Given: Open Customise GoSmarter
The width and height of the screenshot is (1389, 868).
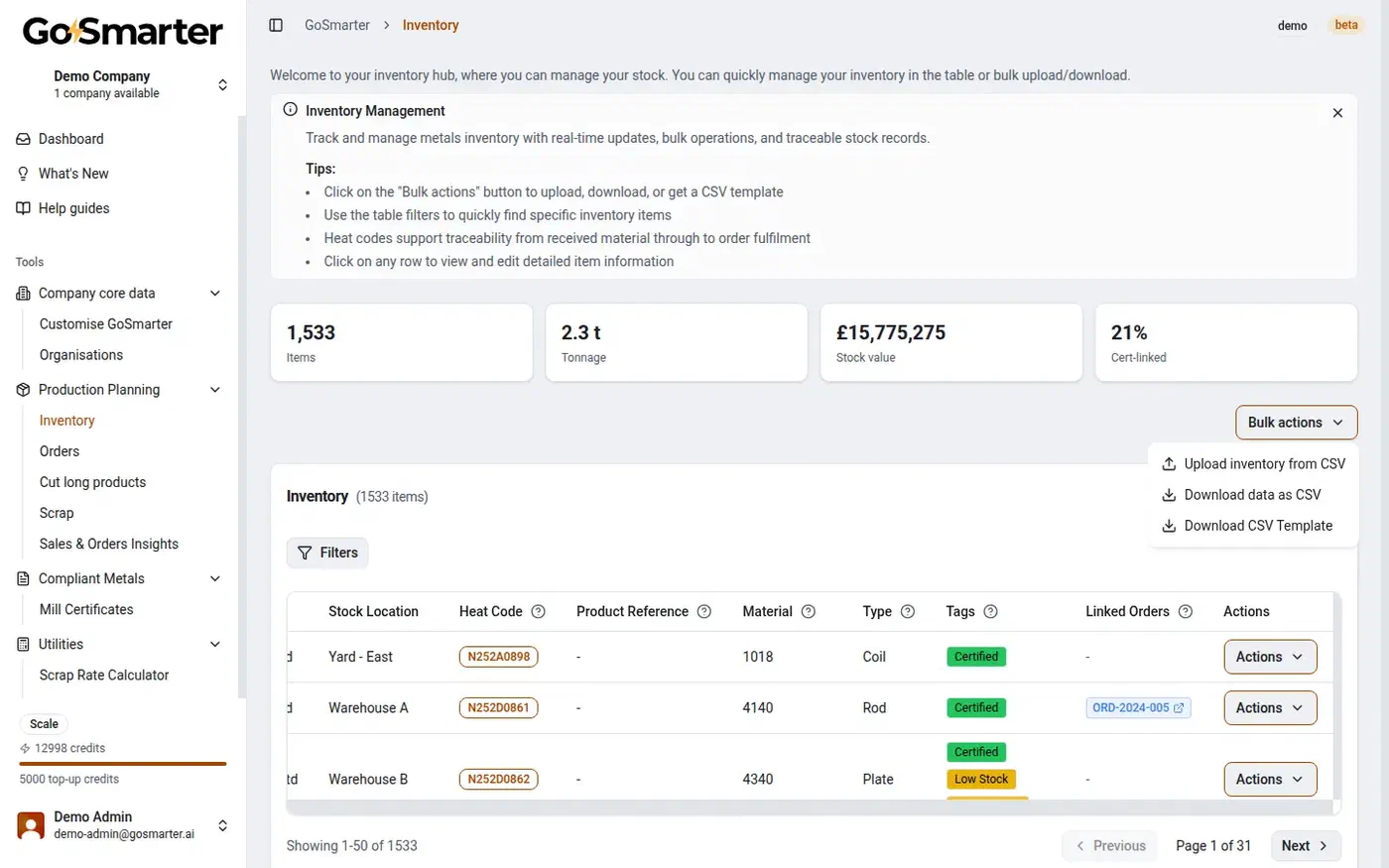Looking at the screenshot, I should (106, 324).
